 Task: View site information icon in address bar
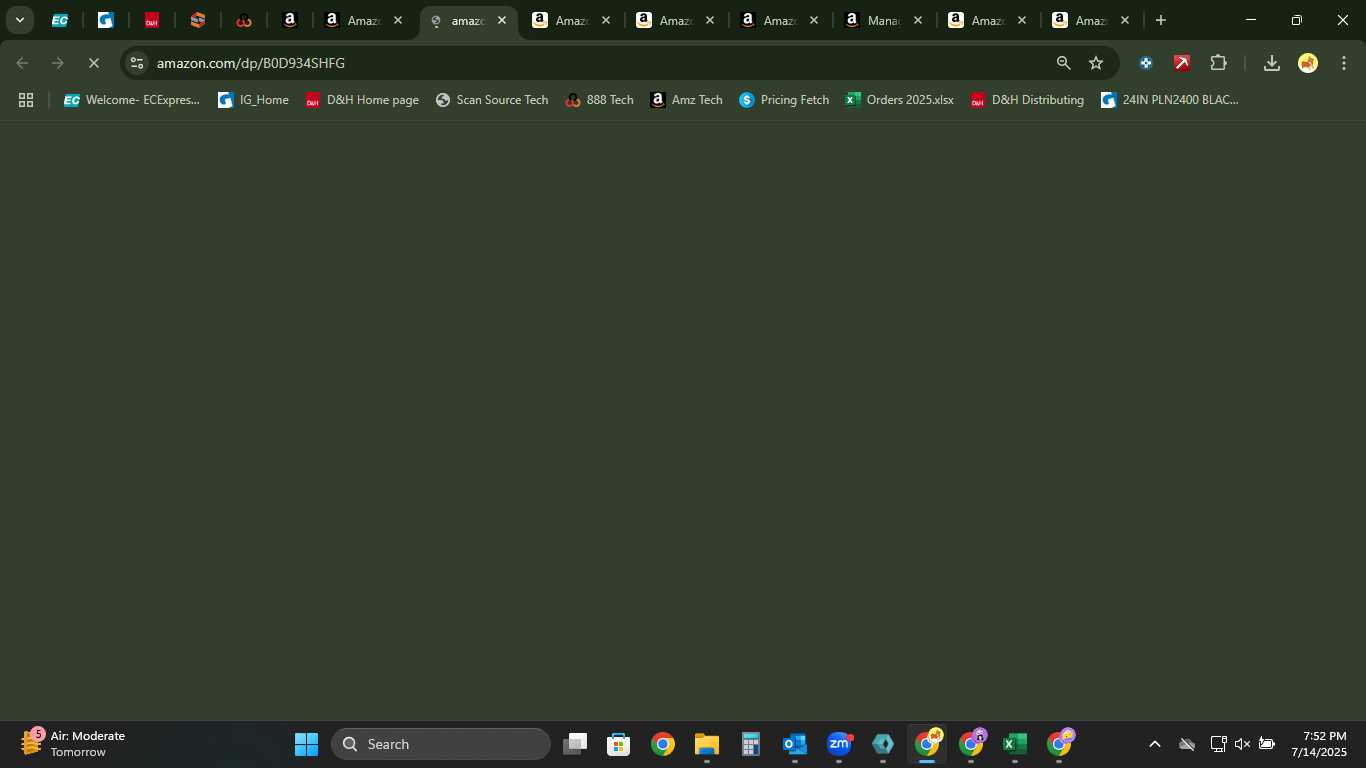(137, 63)
